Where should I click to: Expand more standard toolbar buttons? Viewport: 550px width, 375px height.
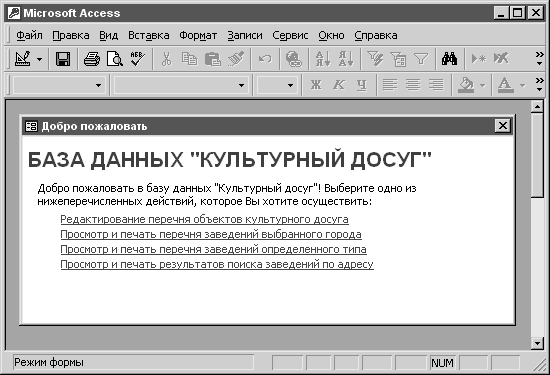point(539,59)
